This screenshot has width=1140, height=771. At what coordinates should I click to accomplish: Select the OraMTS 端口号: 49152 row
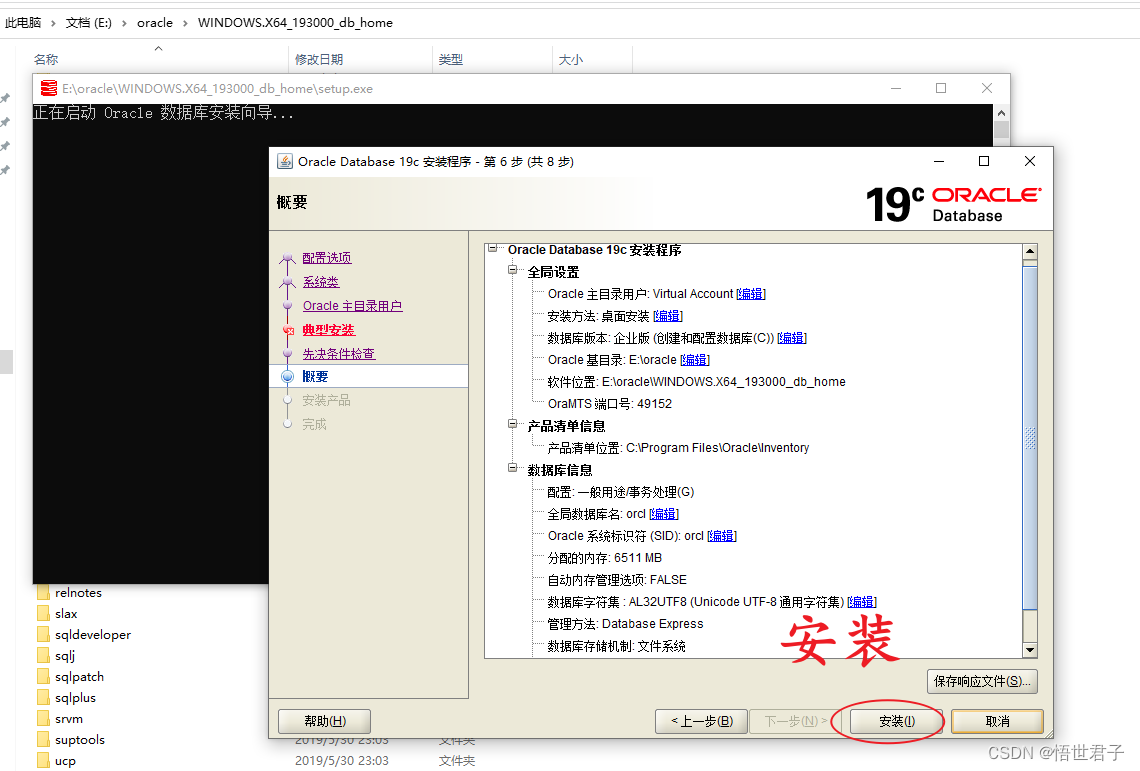click(x=609, y=403)
